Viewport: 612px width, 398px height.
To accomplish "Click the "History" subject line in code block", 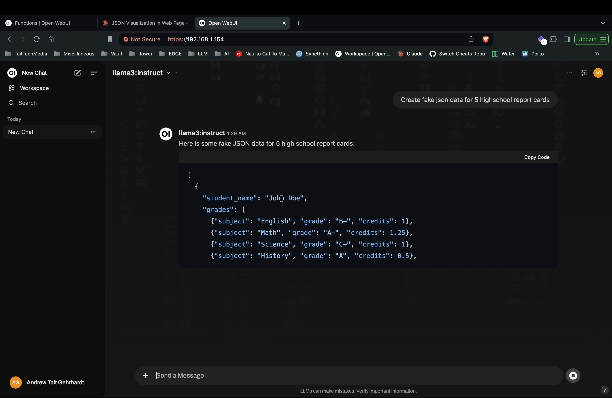I will pyautogui.click(x=314, y=256).
